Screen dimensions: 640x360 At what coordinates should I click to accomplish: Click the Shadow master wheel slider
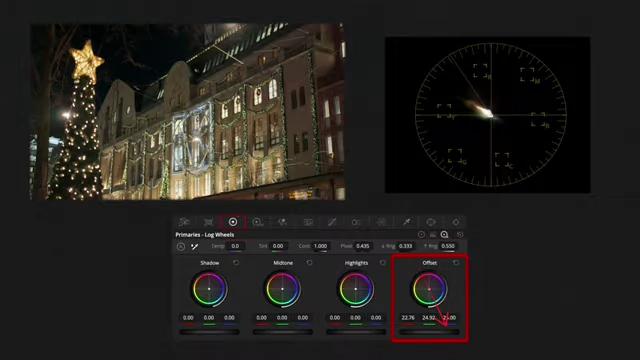click(x=209, y=332)
